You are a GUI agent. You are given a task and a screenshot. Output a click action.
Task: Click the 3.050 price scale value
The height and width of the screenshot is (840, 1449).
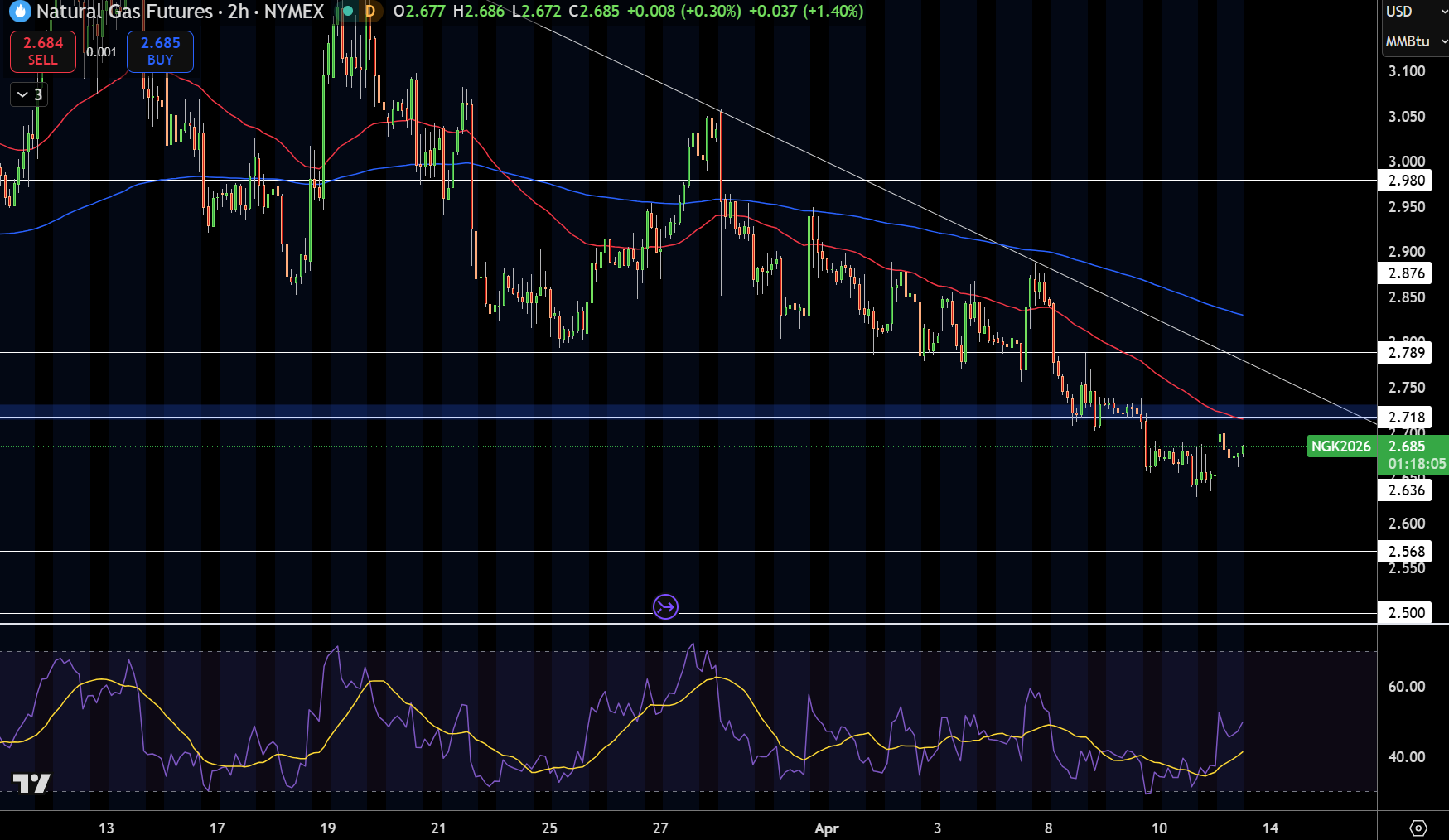click(1407, 117)
